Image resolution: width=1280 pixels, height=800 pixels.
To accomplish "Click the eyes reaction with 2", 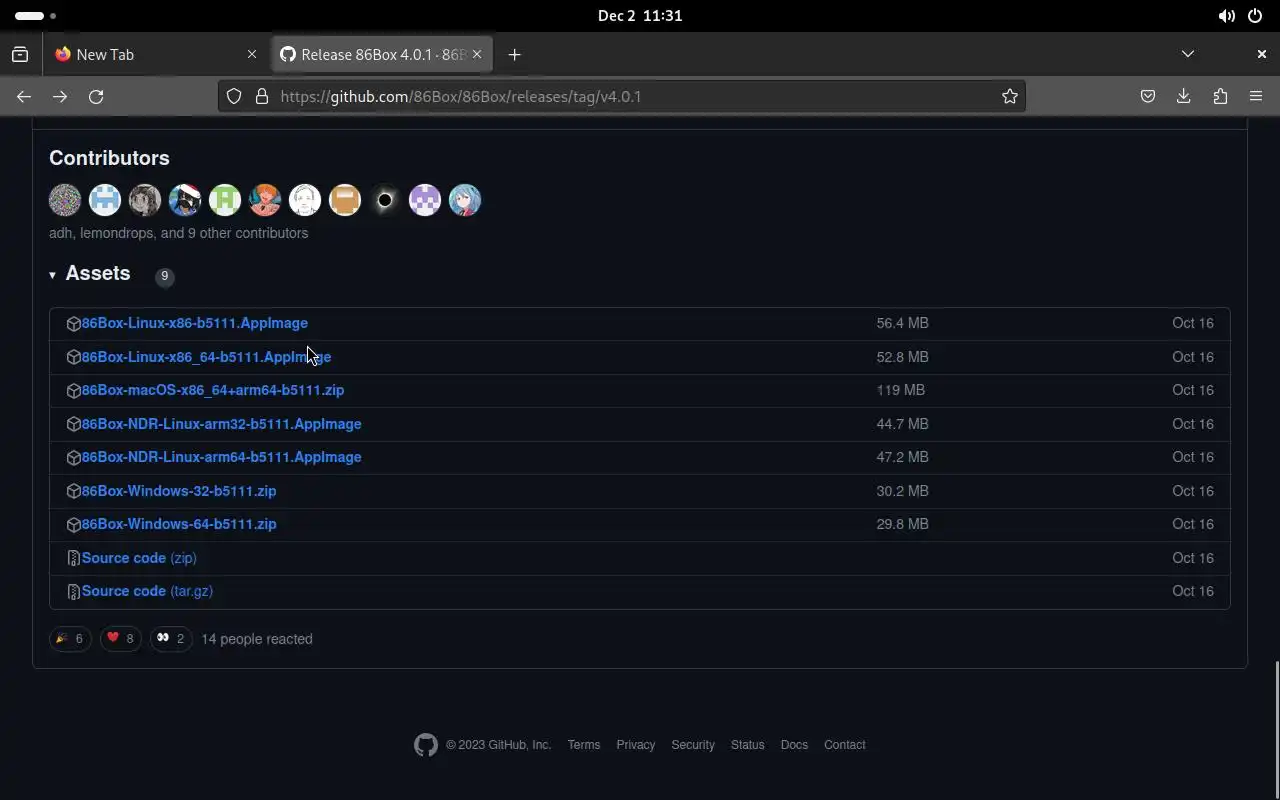I will pyautogui.click(x=171, y=638).
